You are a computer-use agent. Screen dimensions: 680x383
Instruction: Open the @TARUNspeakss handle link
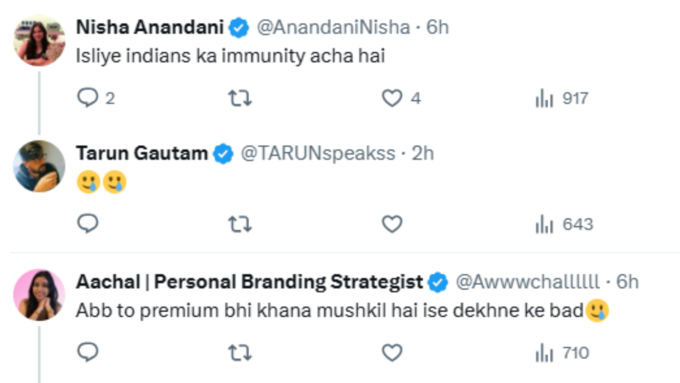(x=318, y=154)
